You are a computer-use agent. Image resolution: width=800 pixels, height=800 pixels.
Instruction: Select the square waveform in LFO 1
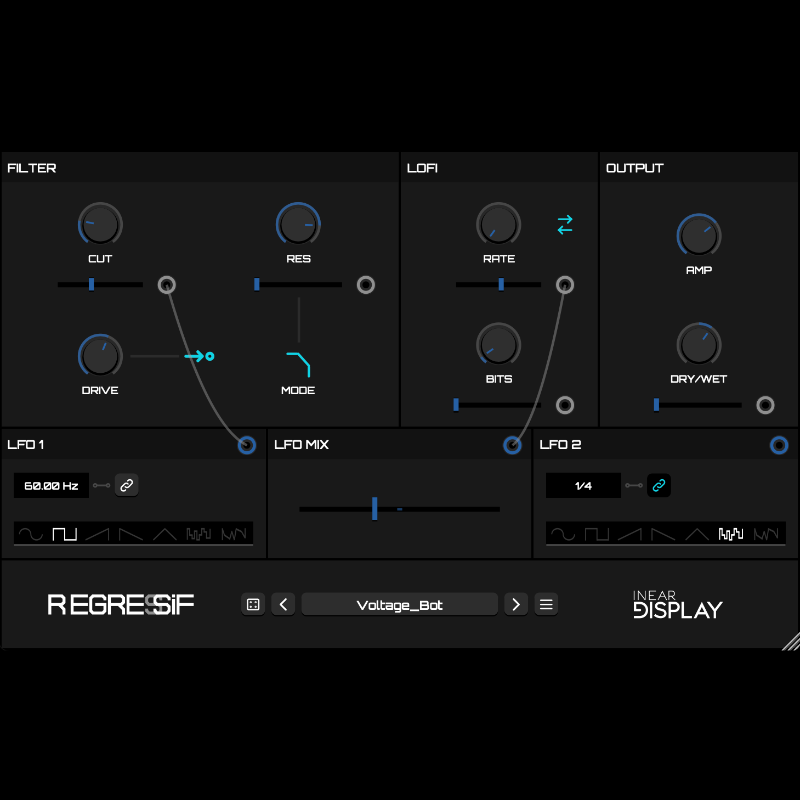[x=65, y=534]
